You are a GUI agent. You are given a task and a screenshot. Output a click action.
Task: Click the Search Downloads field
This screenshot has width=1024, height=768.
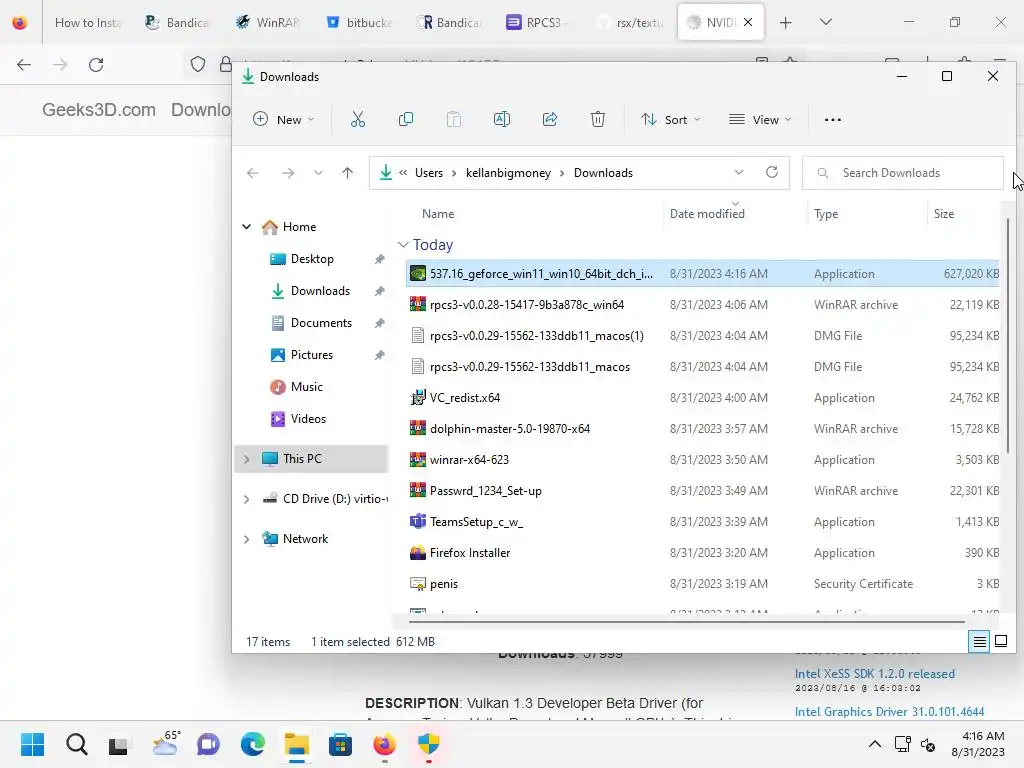tap(903, 173)
